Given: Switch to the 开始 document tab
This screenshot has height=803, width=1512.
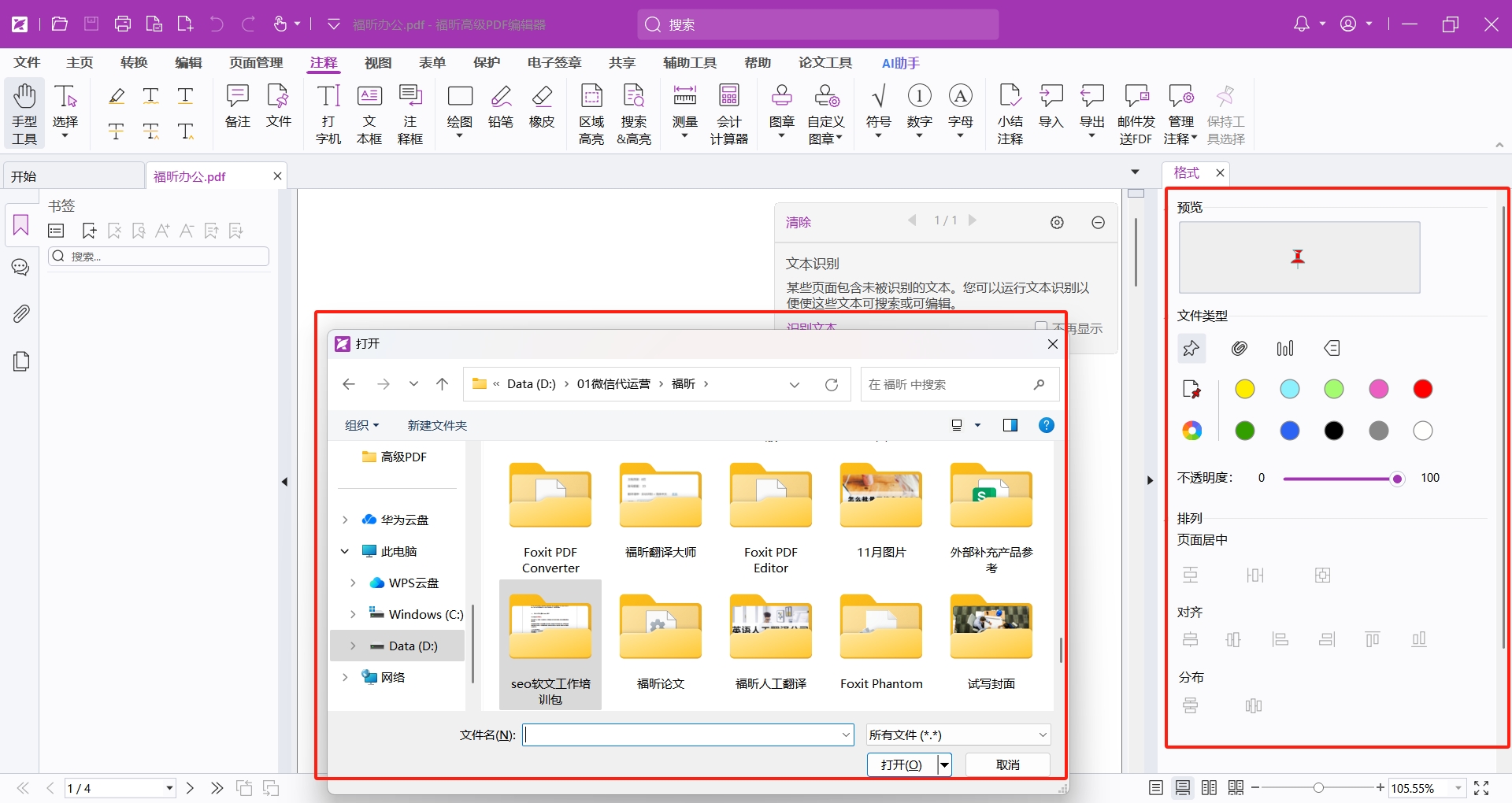Looking at the screenshot, I should tap(72, 176).
